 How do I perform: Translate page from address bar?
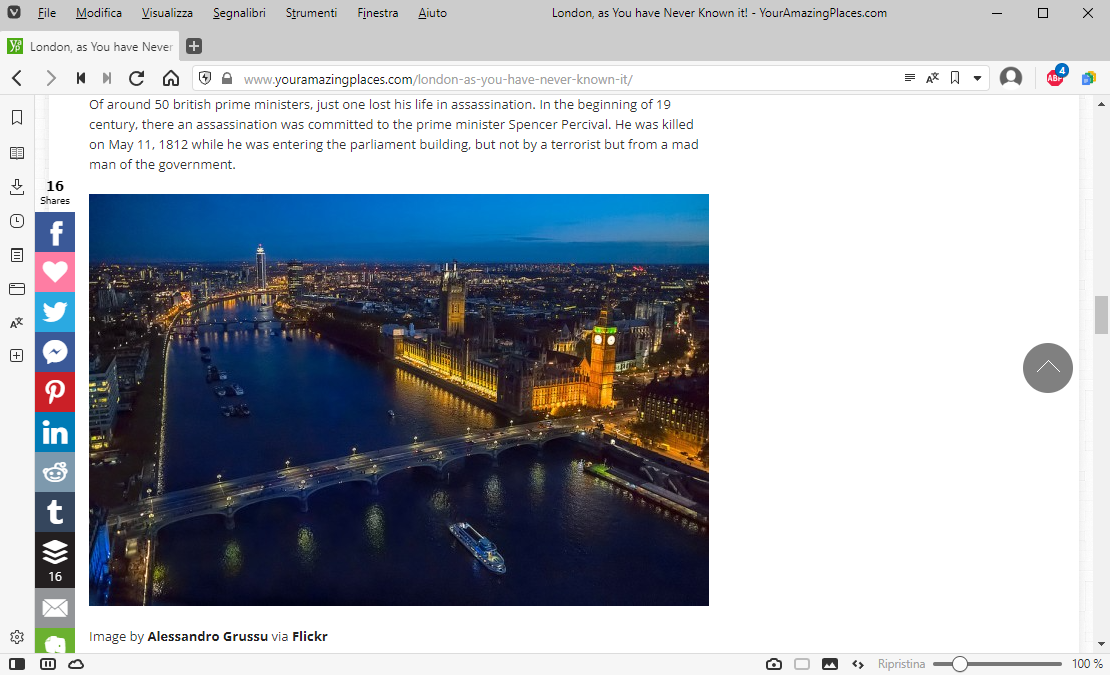932,78
